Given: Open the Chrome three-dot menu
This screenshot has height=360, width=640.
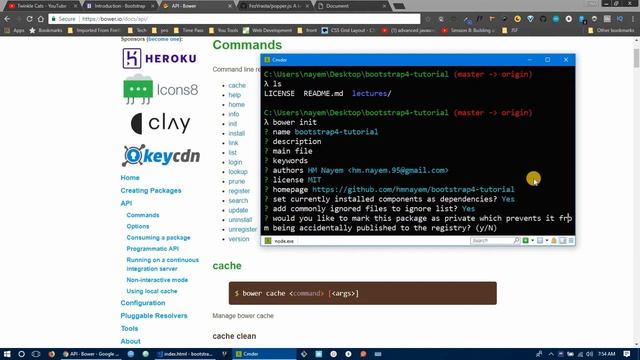Looking at the screenshot, I should 633,19.
